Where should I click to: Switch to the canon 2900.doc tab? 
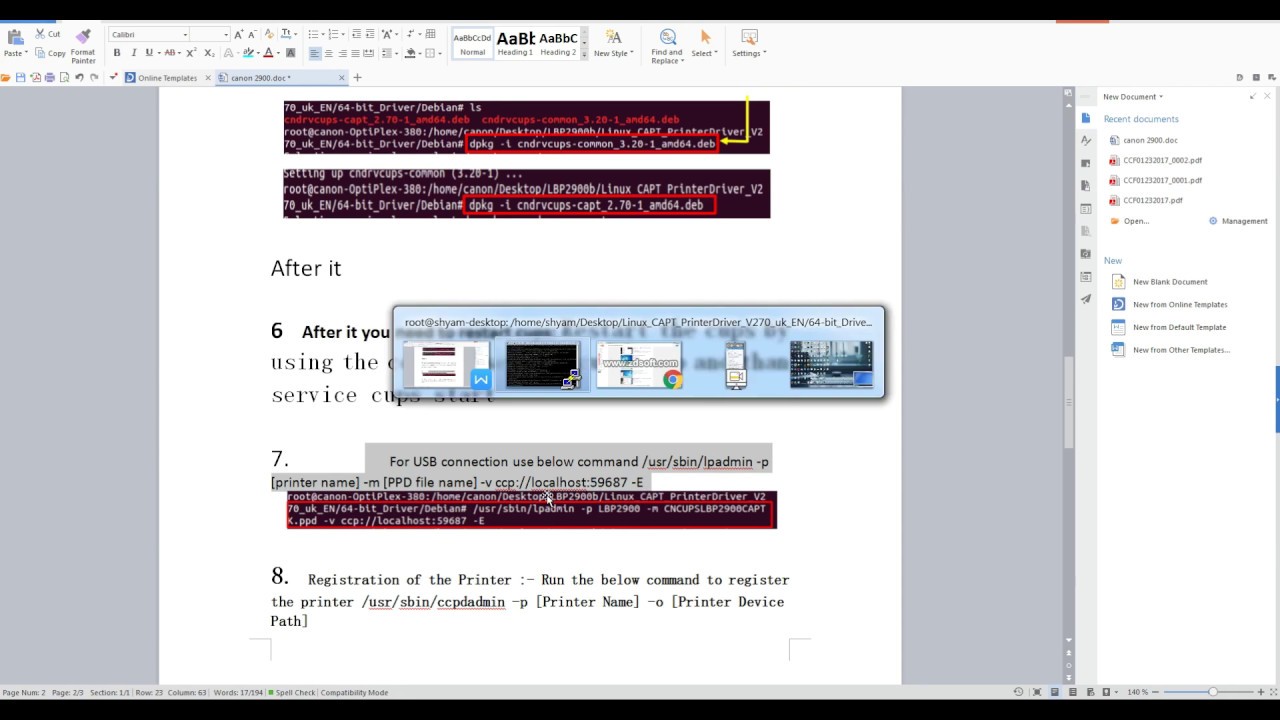point(260,78)
